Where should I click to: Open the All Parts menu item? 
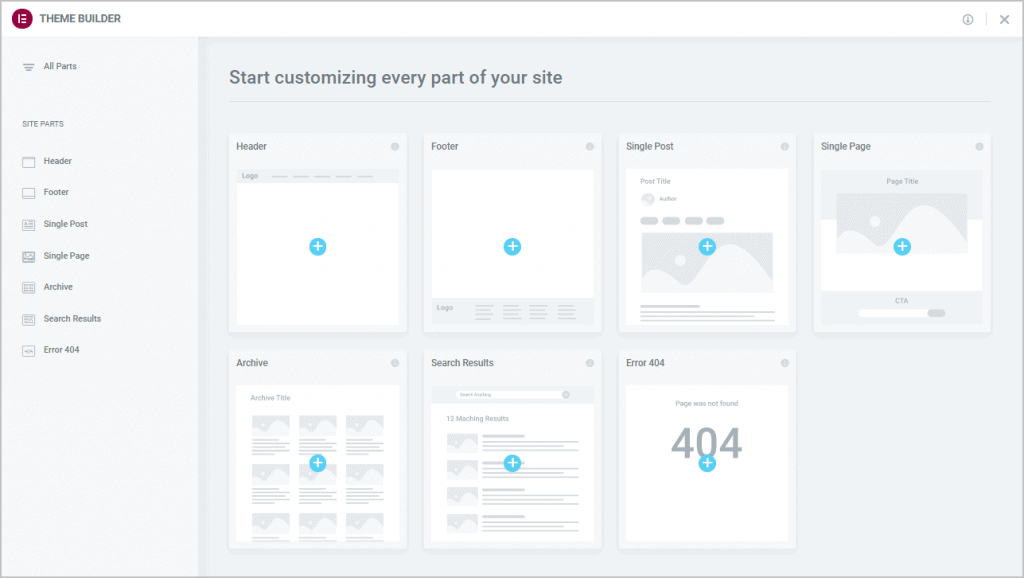pos(57,66)
